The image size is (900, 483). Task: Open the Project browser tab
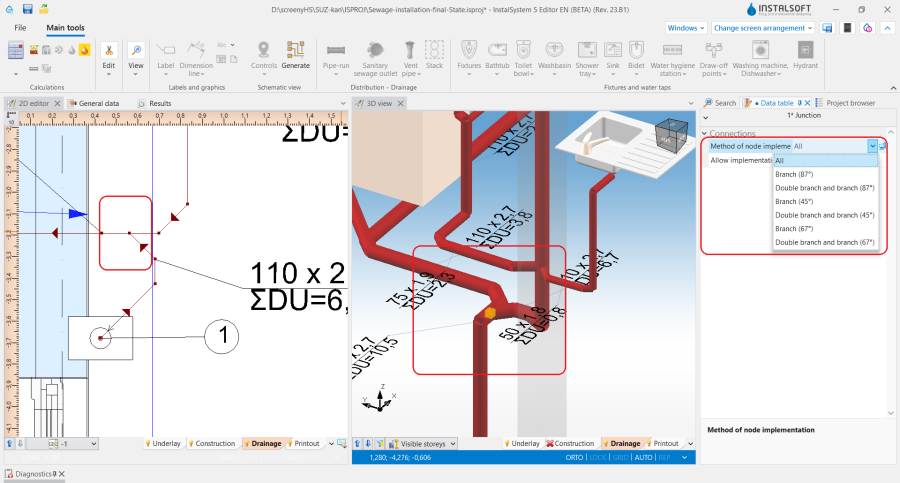pos(845,103)
